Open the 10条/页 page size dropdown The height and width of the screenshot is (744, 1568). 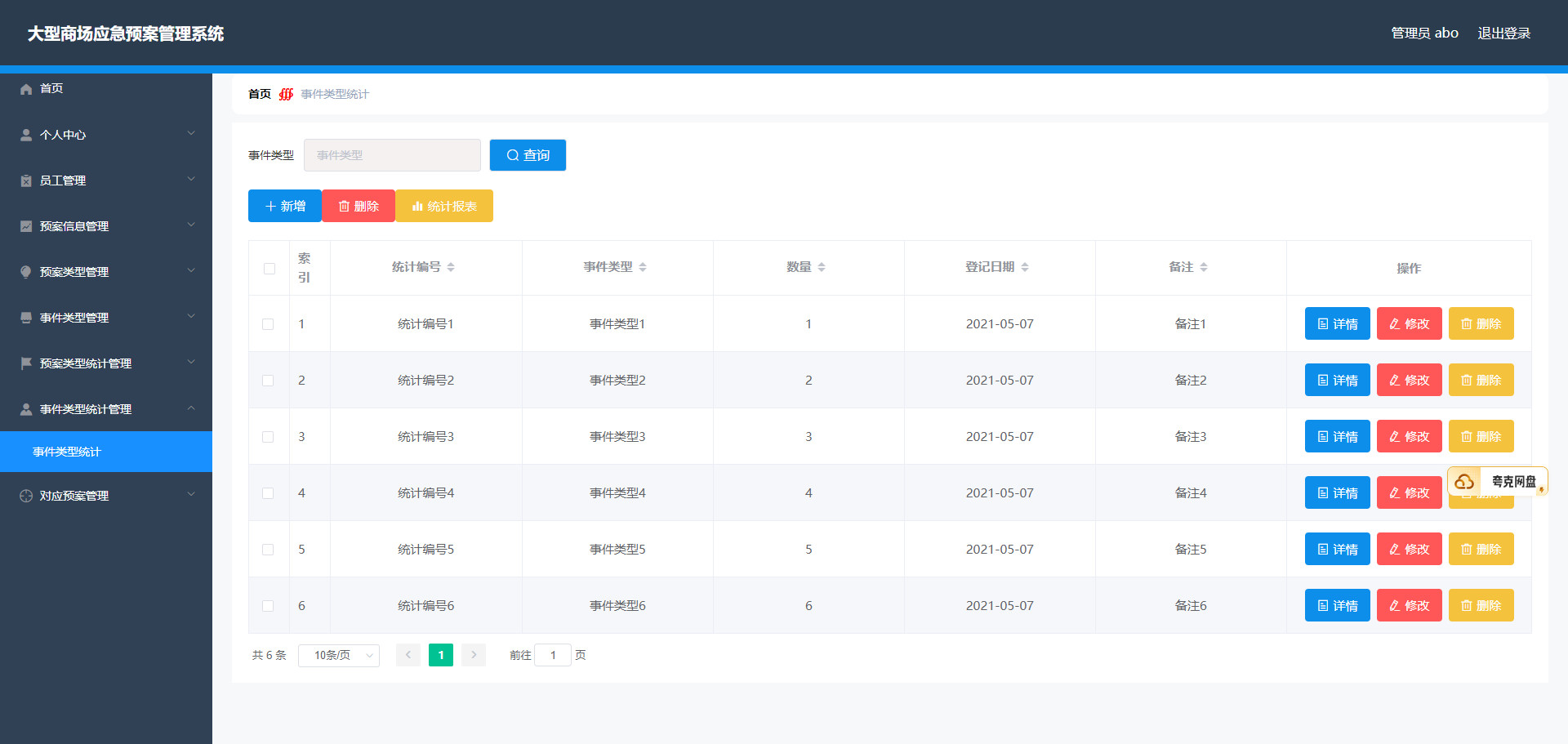click(x=339, y=655)
